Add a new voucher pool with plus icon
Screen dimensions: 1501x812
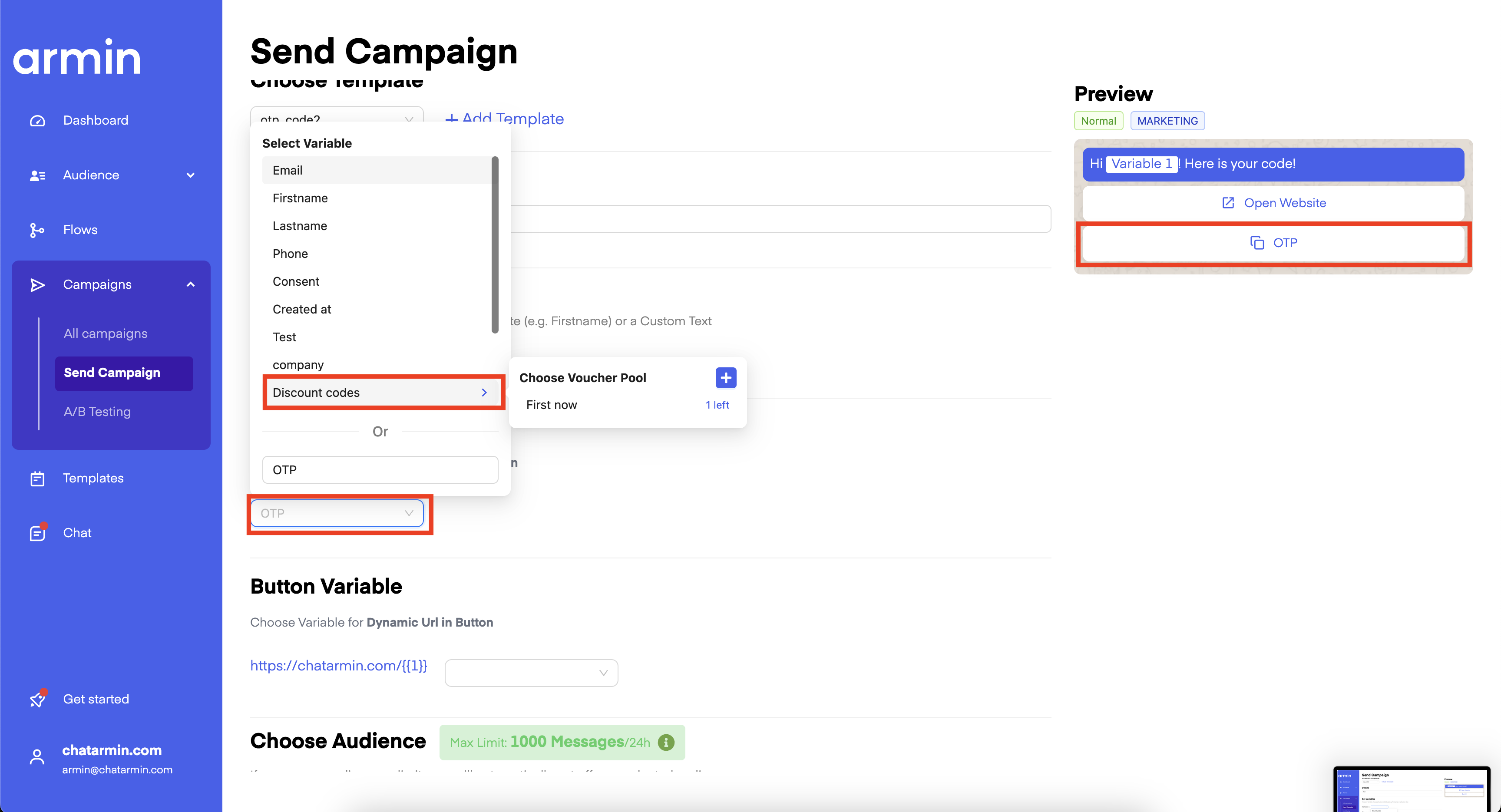(725, 377)
